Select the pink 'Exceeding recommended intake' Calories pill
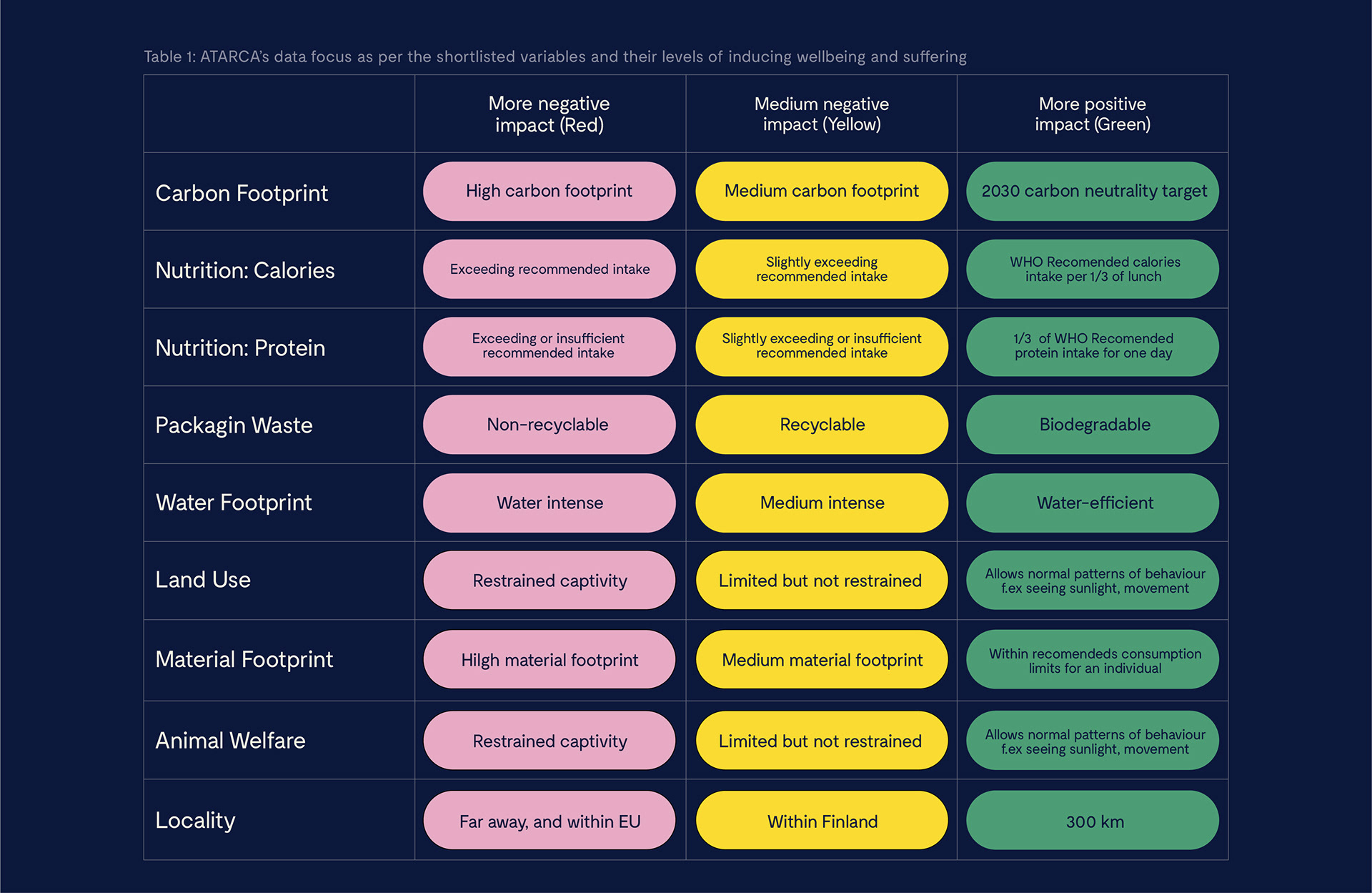The height and width of the screenshot is (893, 1372). 549,269
